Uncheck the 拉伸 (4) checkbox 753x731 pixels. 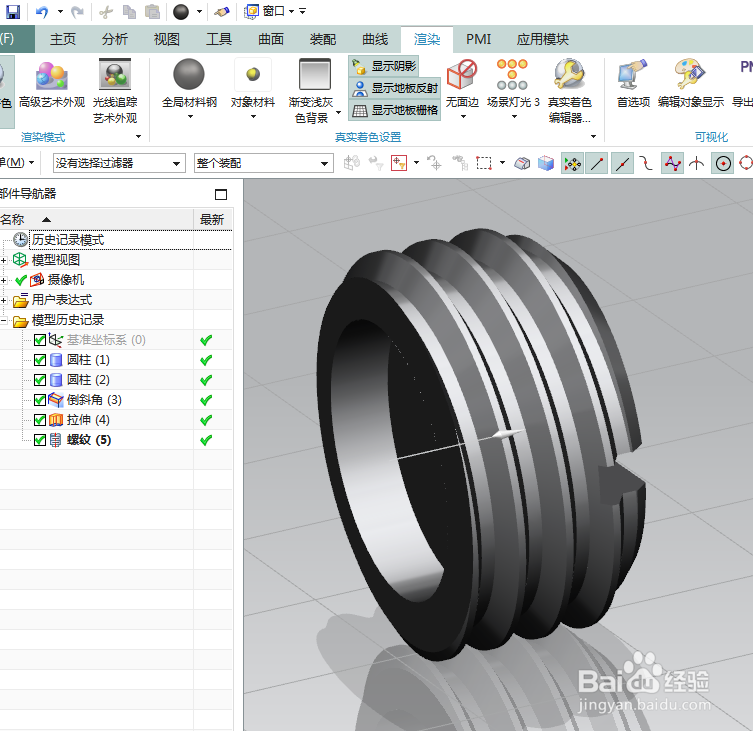click(x=40, y=420)
